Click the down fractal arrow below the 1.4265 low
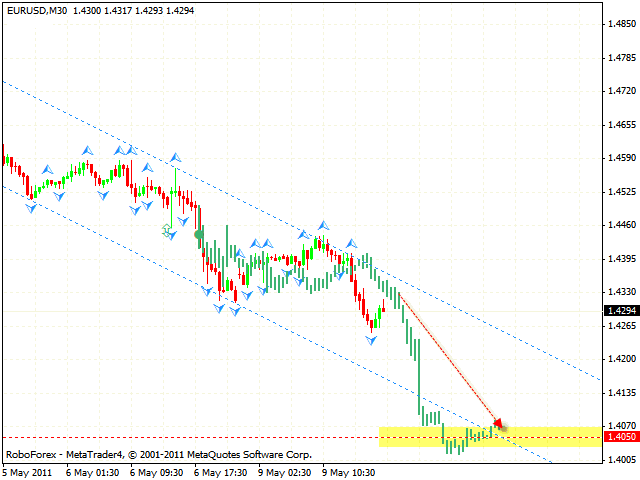 tap(371, 341)
